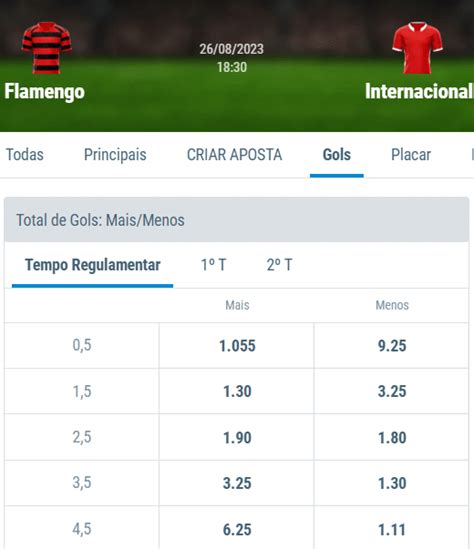Pick Menos 1,5 odds 3.25
The height and width of the screenshot is (549, 474).
[391, 391]
